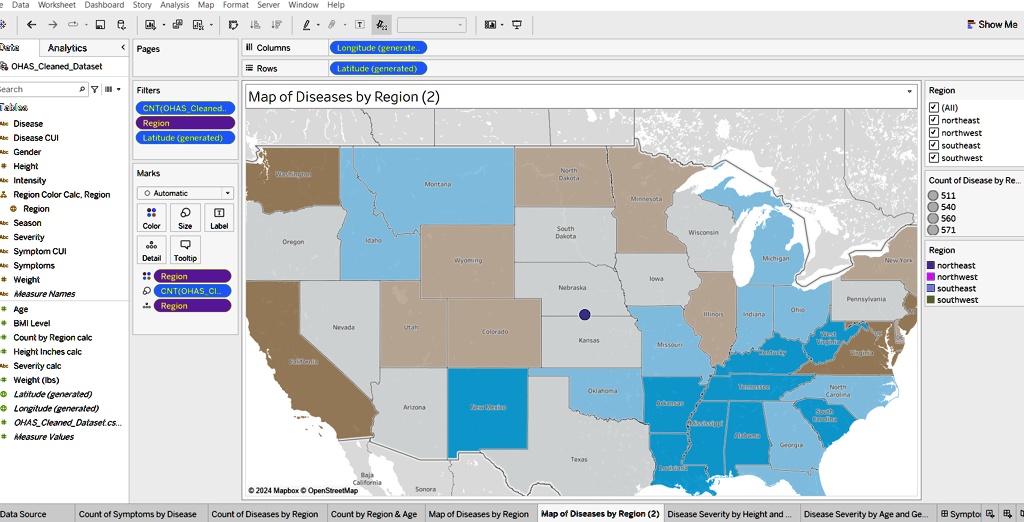Switch to Count by Region & Age sheet

point(374,514)
